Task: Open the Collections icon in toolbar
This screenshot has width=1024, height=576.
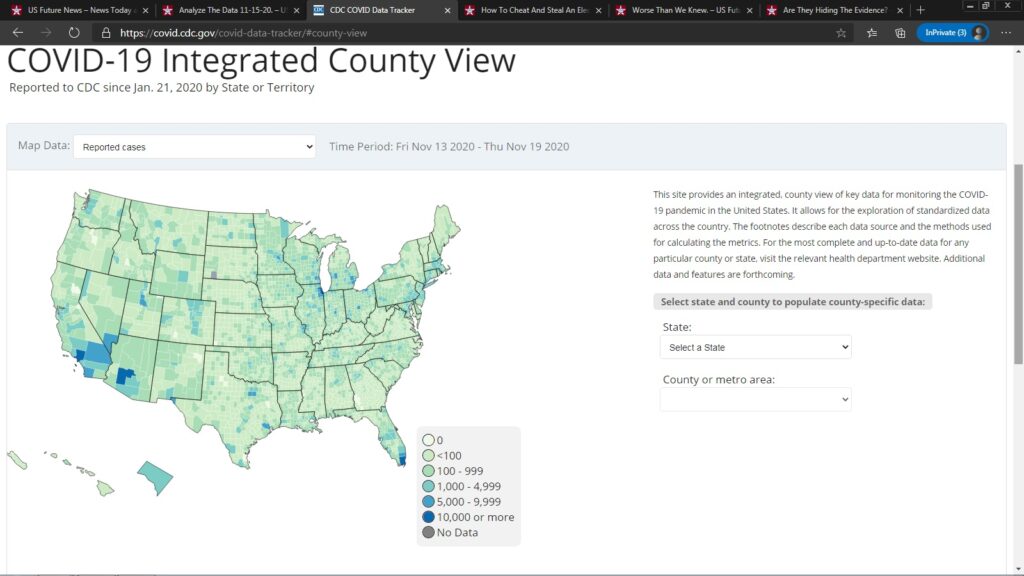Action: pos(900,32)
